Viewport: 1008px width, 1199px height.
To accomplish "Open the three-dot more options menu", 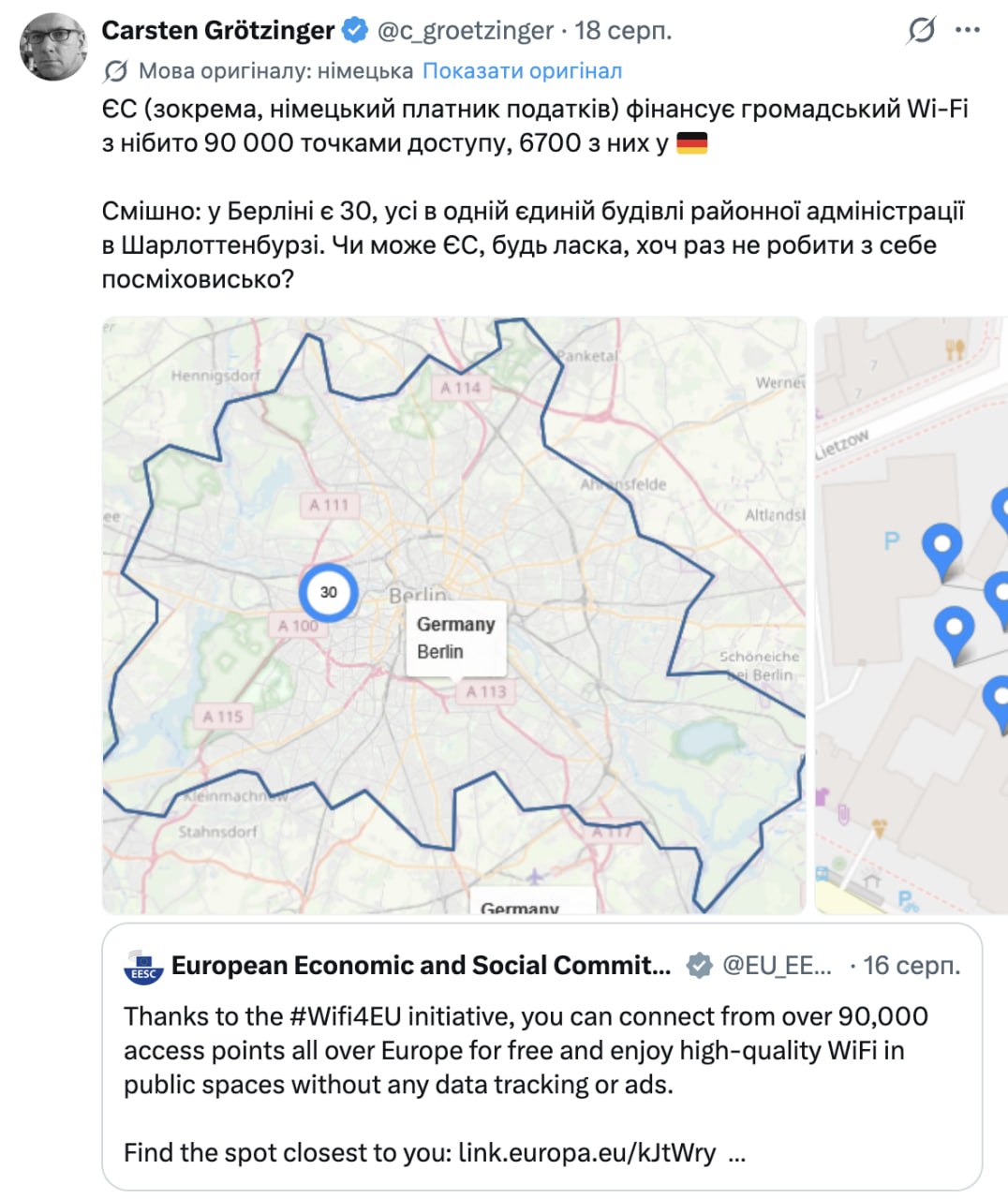I will pos(967,30).
